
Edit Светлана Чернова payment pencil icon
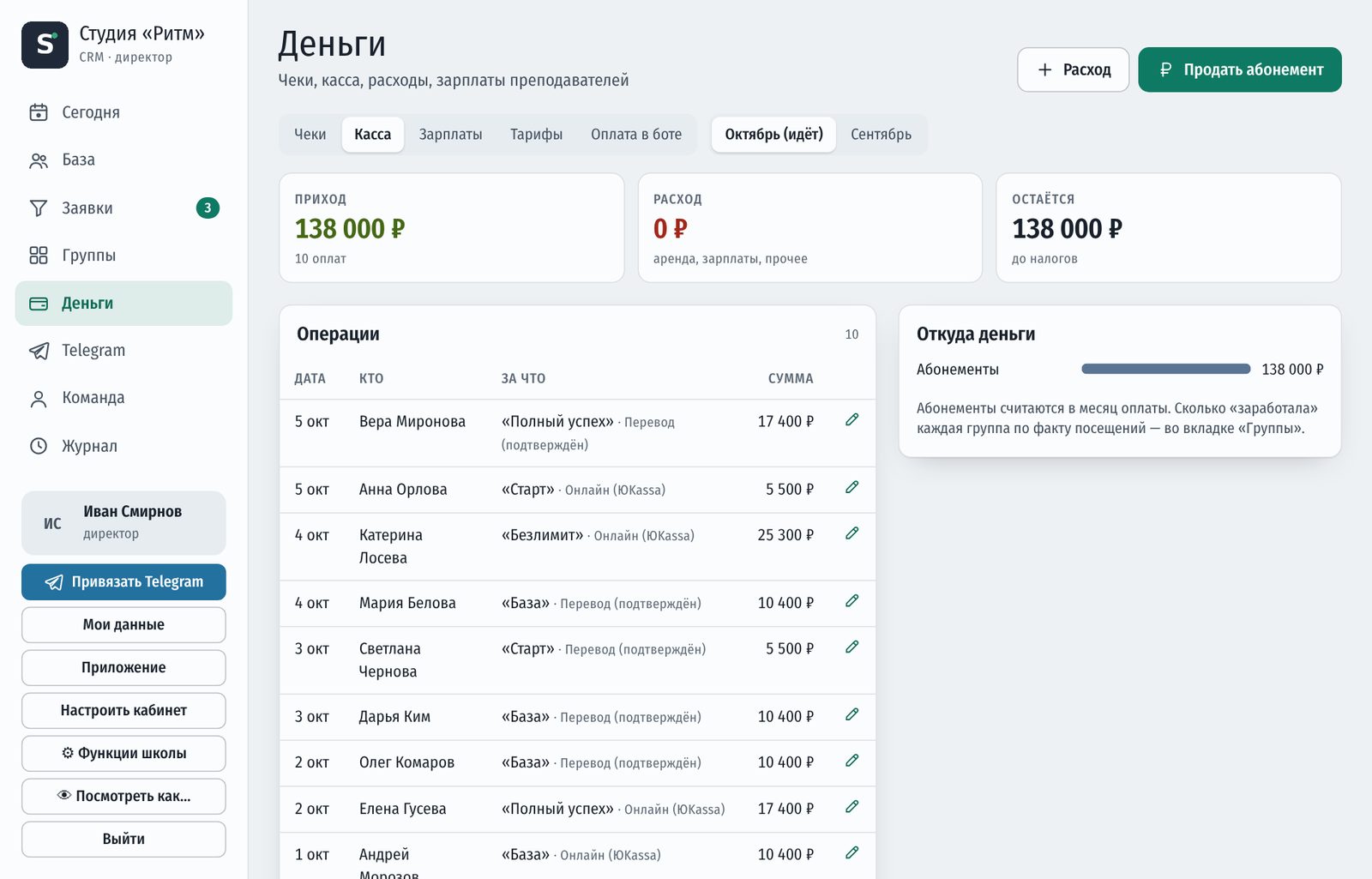coord(851,647)
